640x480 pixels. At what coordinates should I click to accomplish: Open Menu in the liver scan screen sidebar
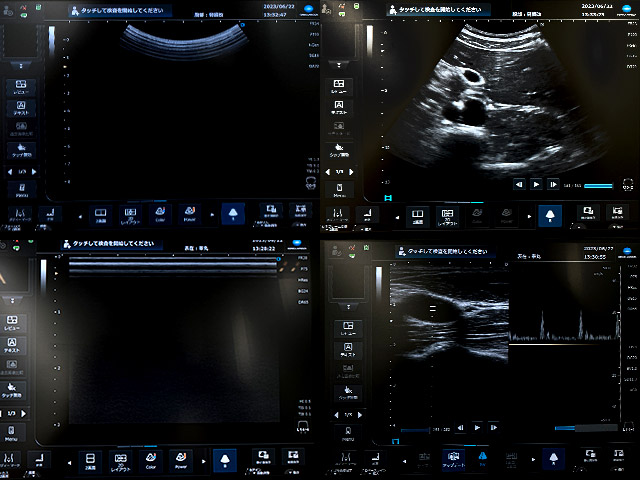pos(339,189)
